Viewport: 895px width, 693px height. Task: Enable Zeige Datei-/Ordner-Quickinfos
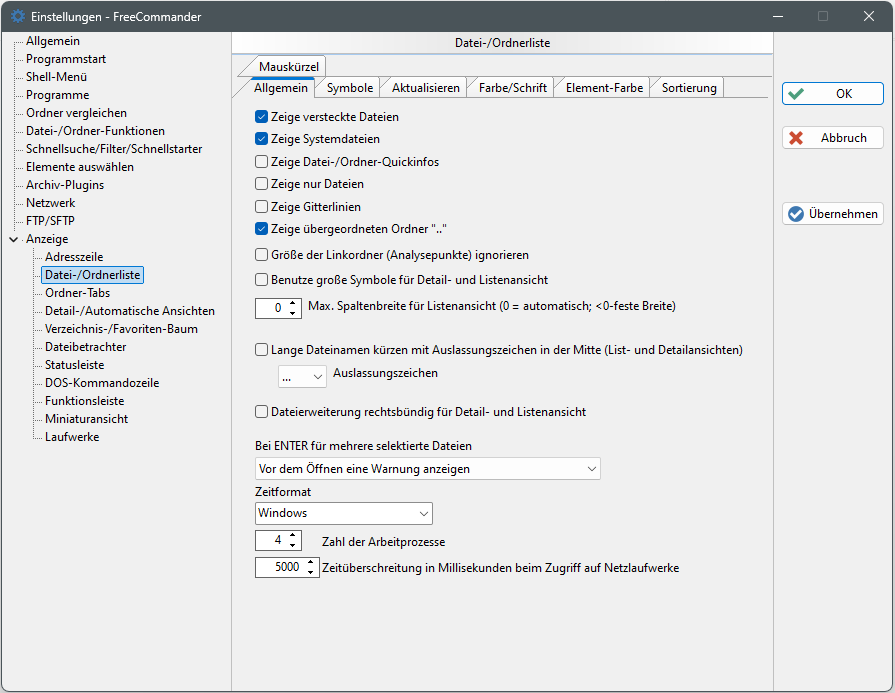pos(261,162)
